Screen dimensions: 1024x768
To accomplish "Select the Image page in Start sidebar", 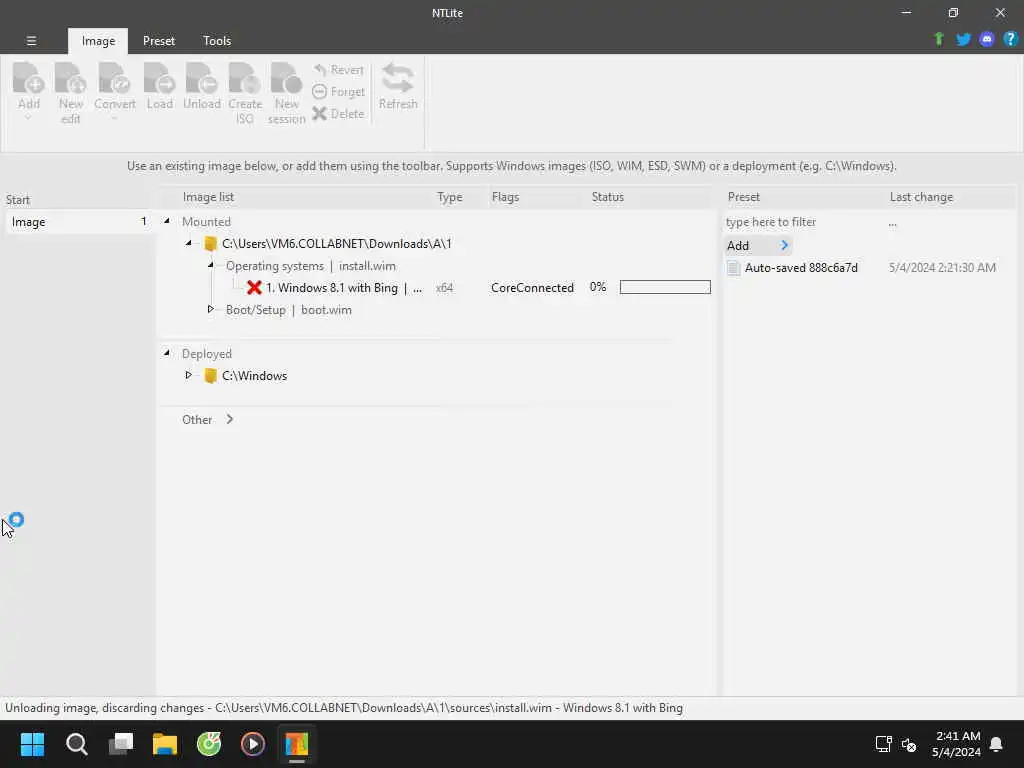I will (78, 222).
